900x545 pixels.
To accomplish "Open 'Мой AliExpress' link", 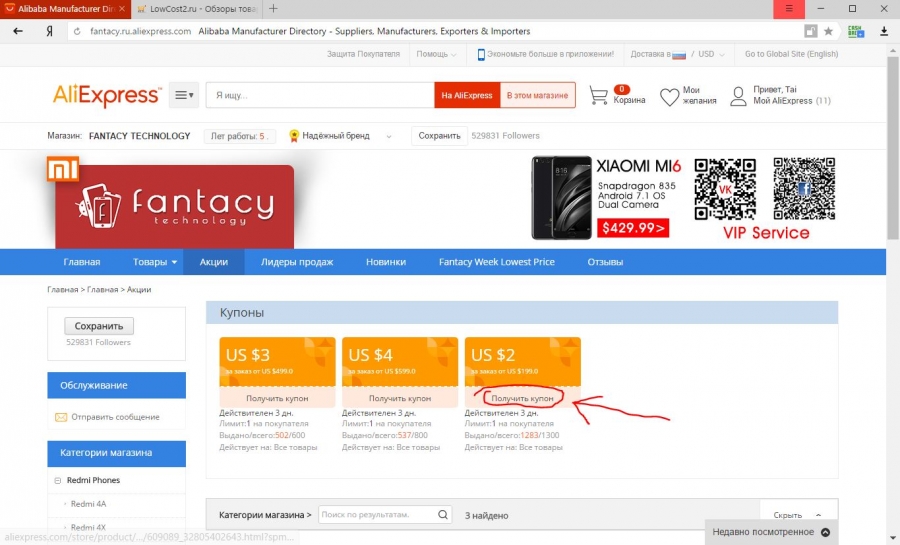I will tap(782, 101).
